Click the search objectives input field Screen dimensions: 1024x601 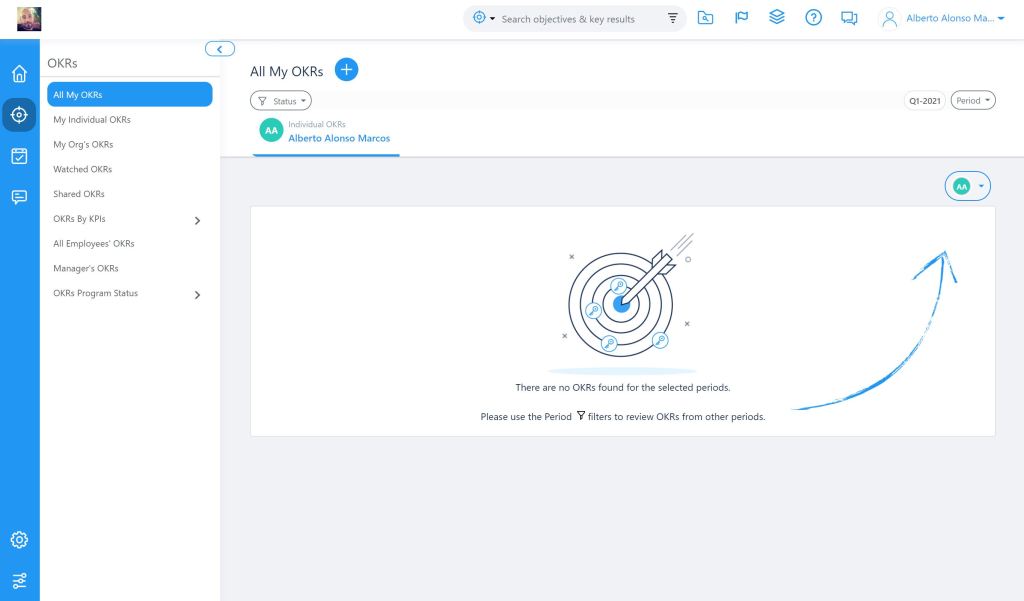tap(575, 19)
